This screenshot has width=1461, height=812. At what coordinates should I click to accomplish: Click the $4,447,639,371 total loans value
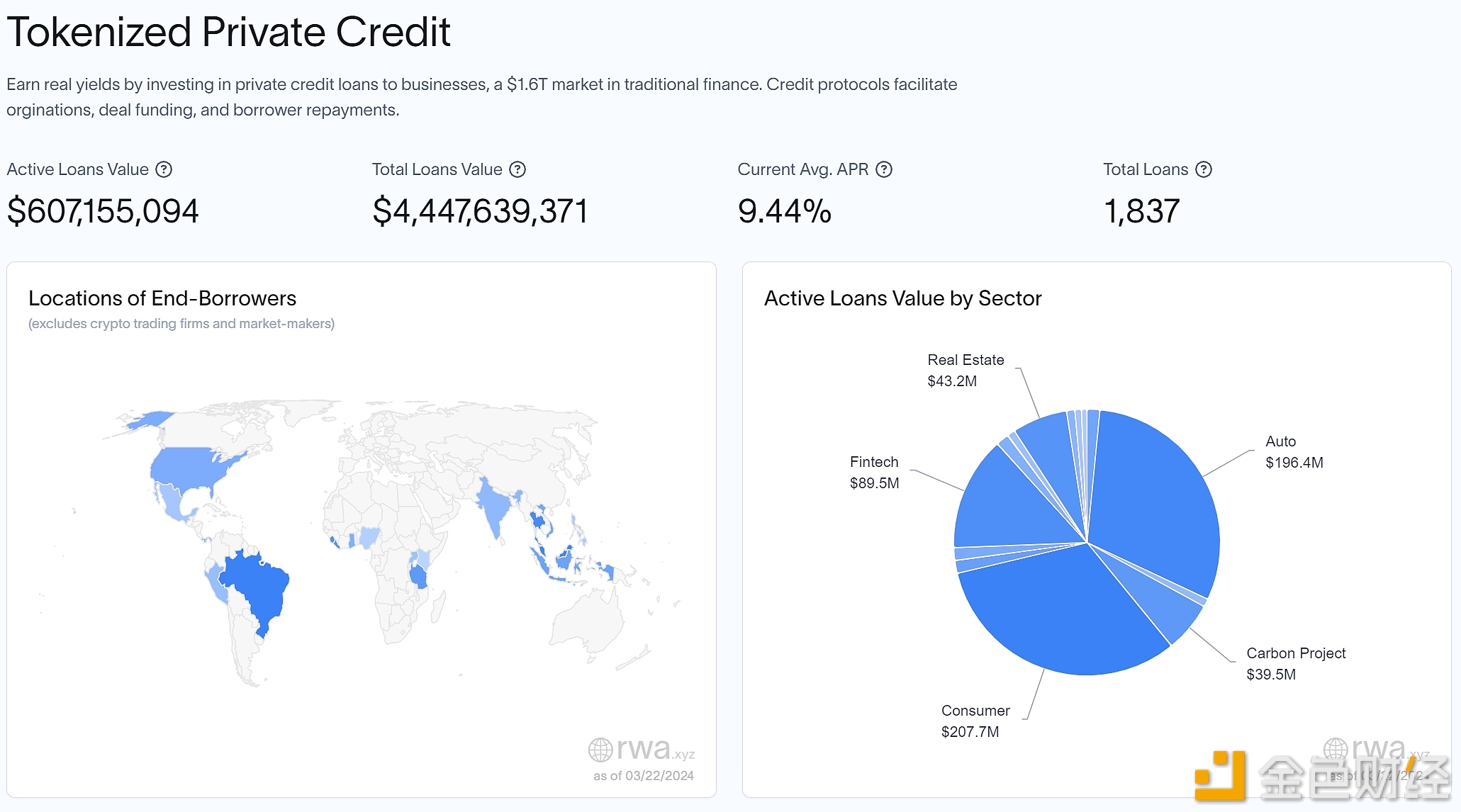(480, 211)
